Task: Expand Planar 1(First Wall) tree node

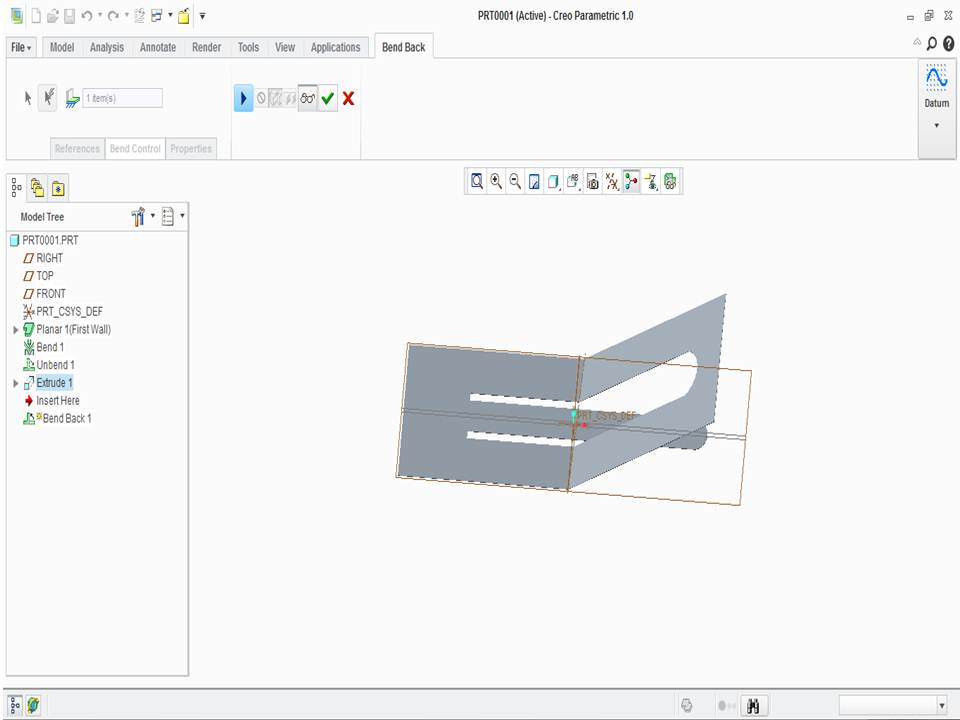Action: pos(15,330)
